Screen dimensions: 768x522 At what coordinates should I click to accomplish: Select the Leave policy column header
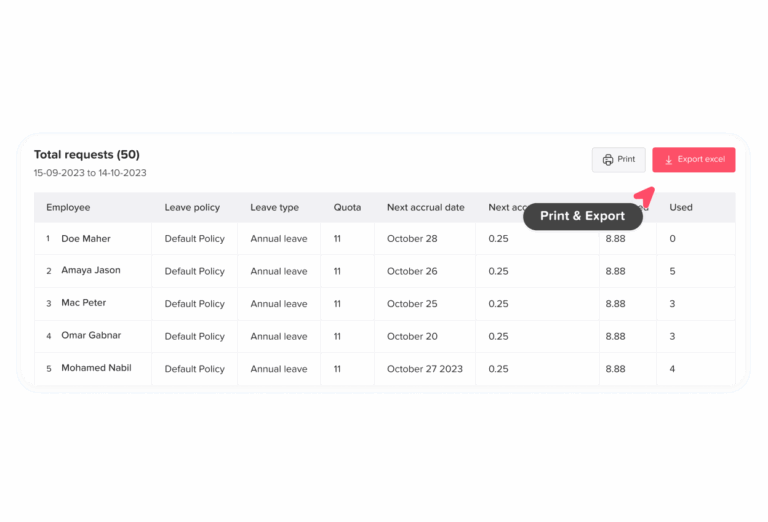tap(192, 207)
